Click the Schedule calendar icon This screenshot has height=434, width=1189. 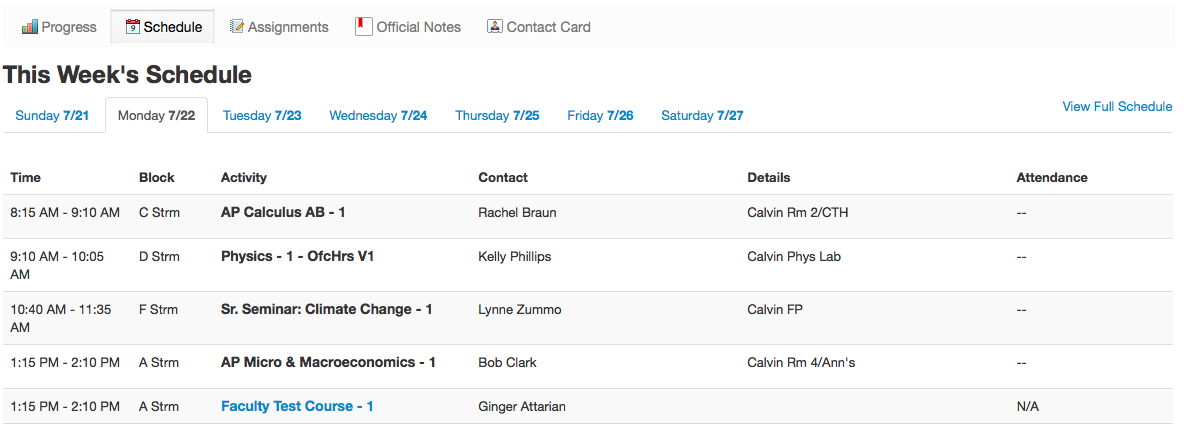click(132, 27)
